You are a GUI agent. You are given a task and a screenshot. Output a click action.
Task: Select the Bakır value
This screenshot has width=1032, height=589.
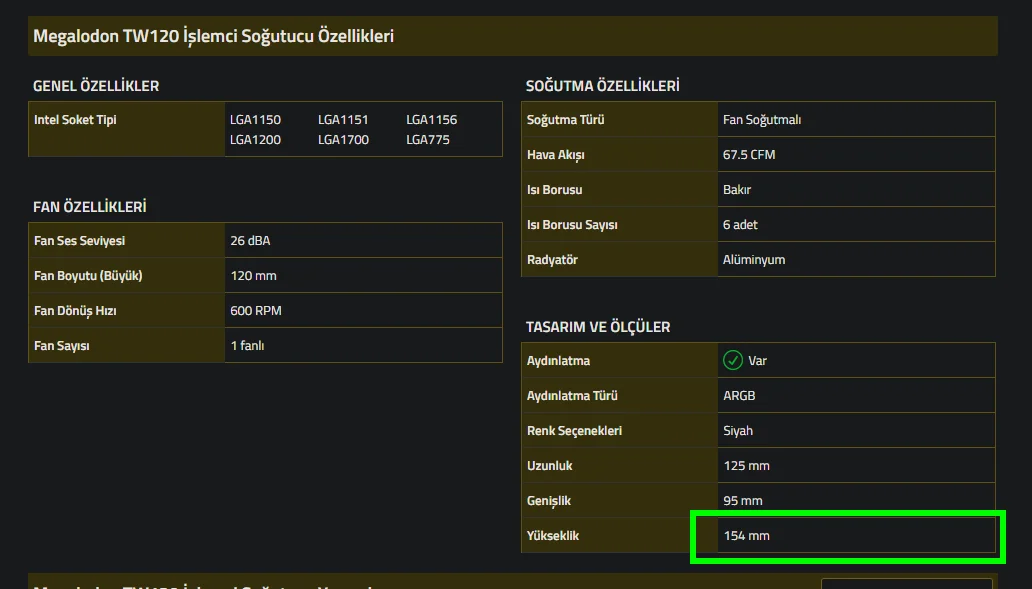click(736, 190)
